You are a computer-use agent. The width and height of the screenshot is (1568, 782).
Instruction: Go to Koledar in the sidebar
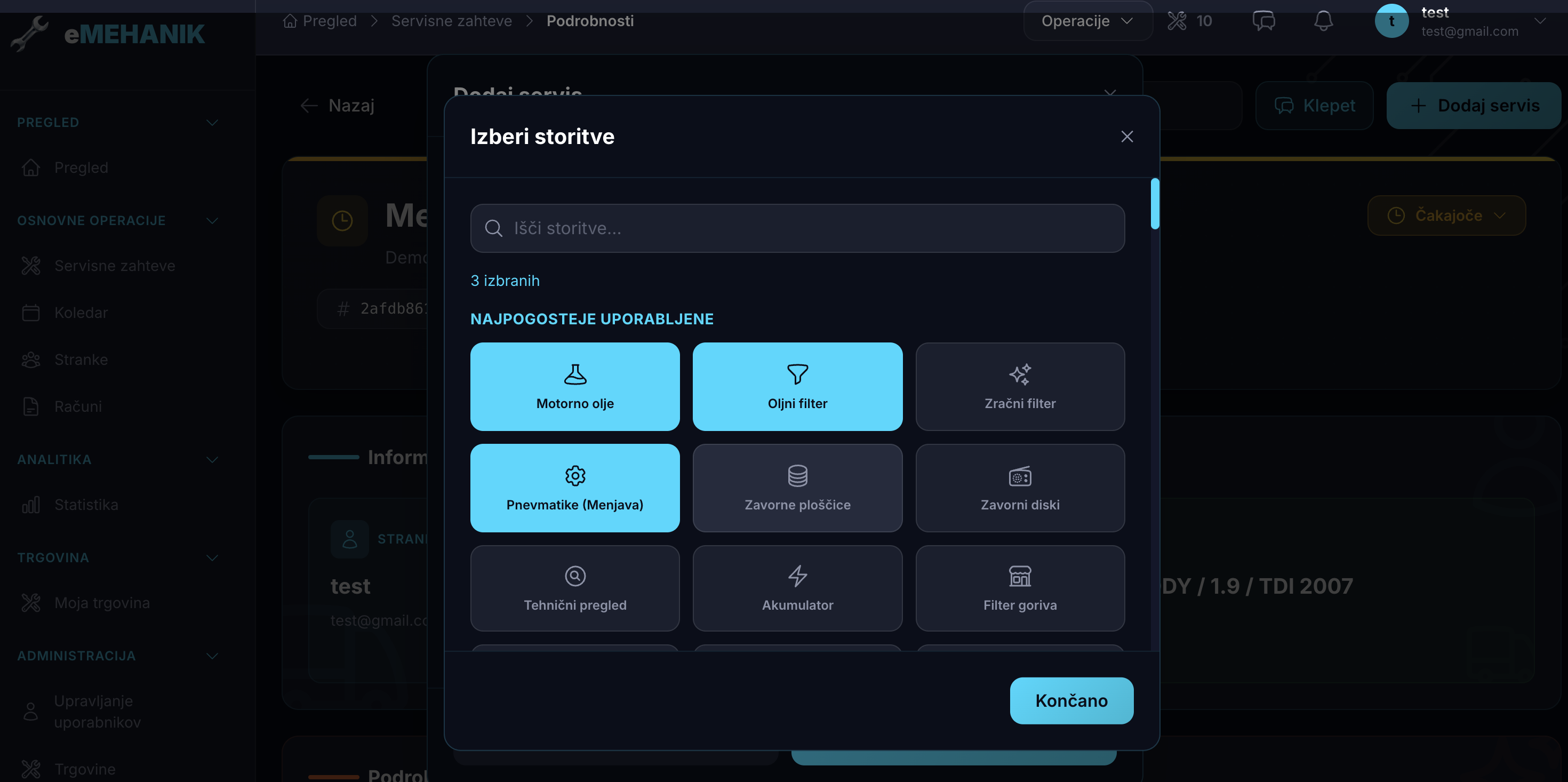81,313
